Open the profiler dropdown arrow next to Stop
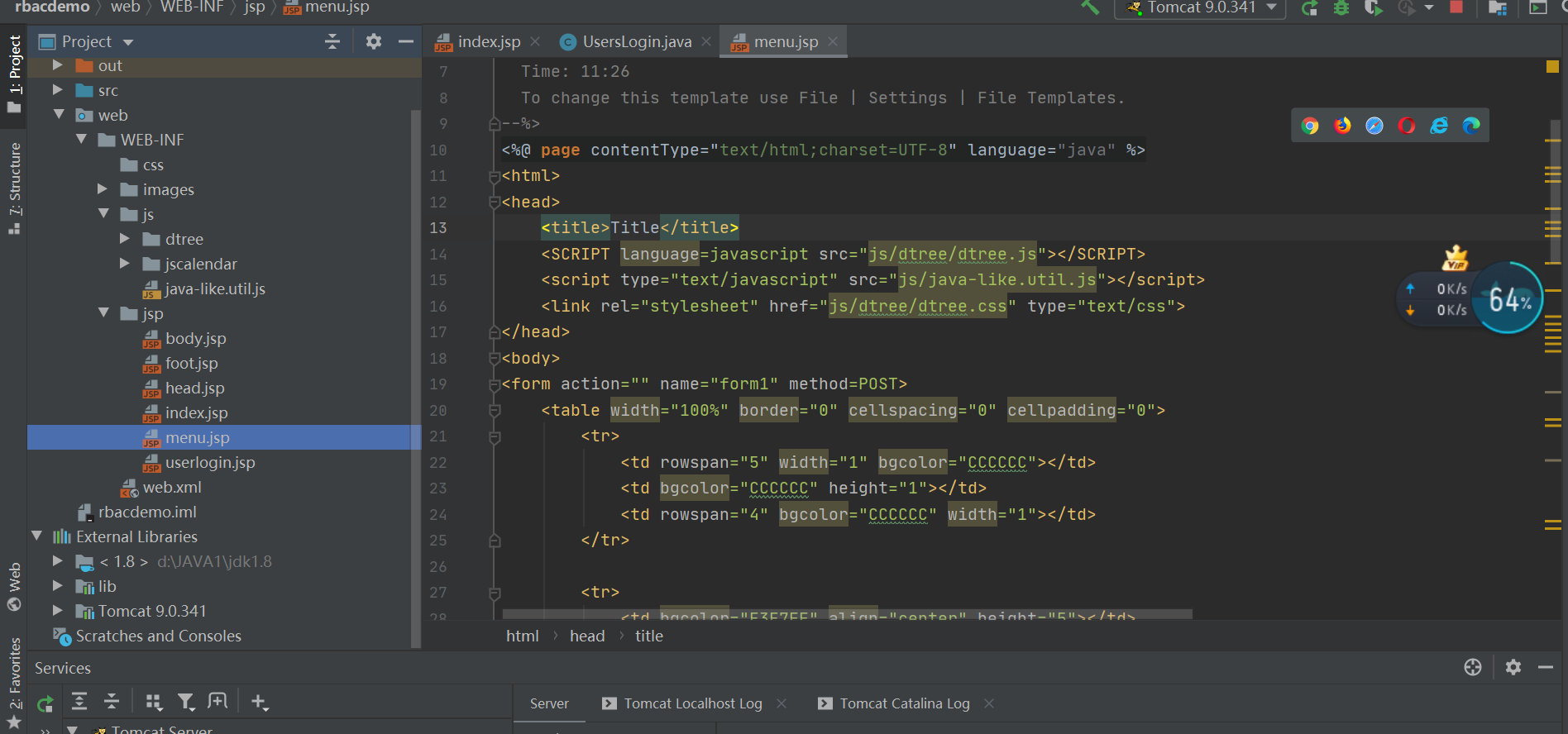 (1429, 7)
